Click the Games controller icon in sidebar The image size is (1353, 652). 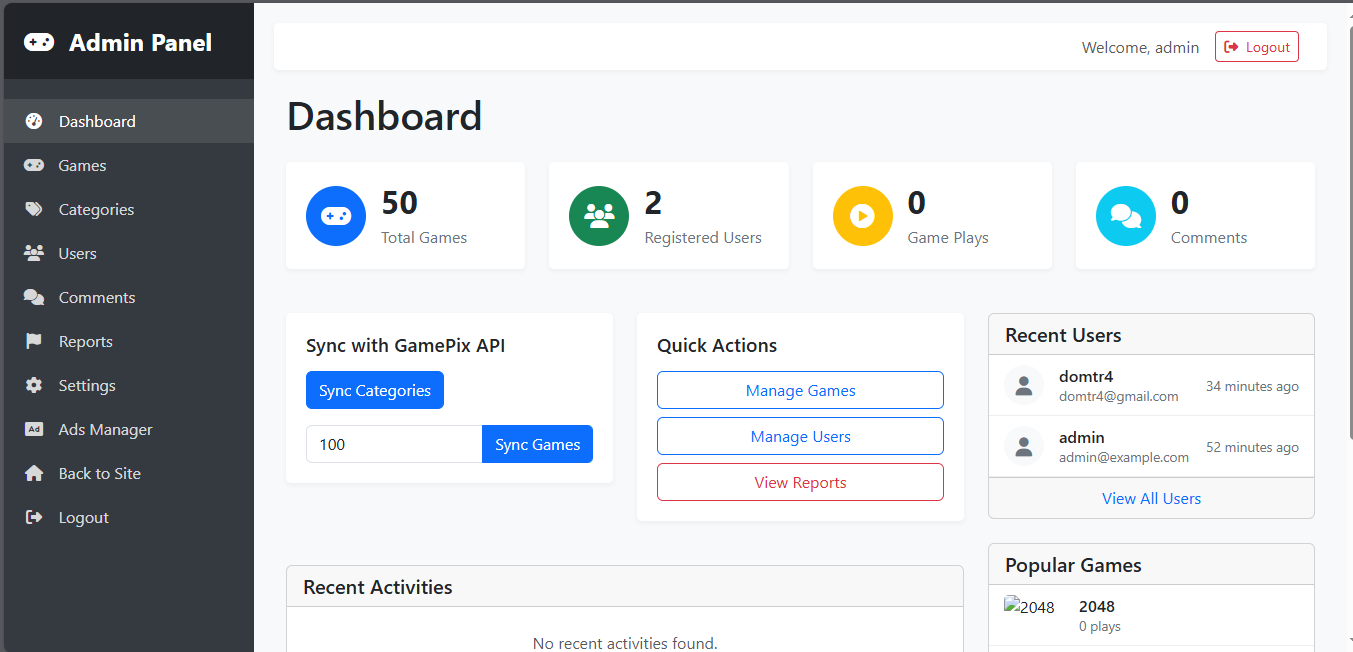pyautogui.click(x=34, y=165)
